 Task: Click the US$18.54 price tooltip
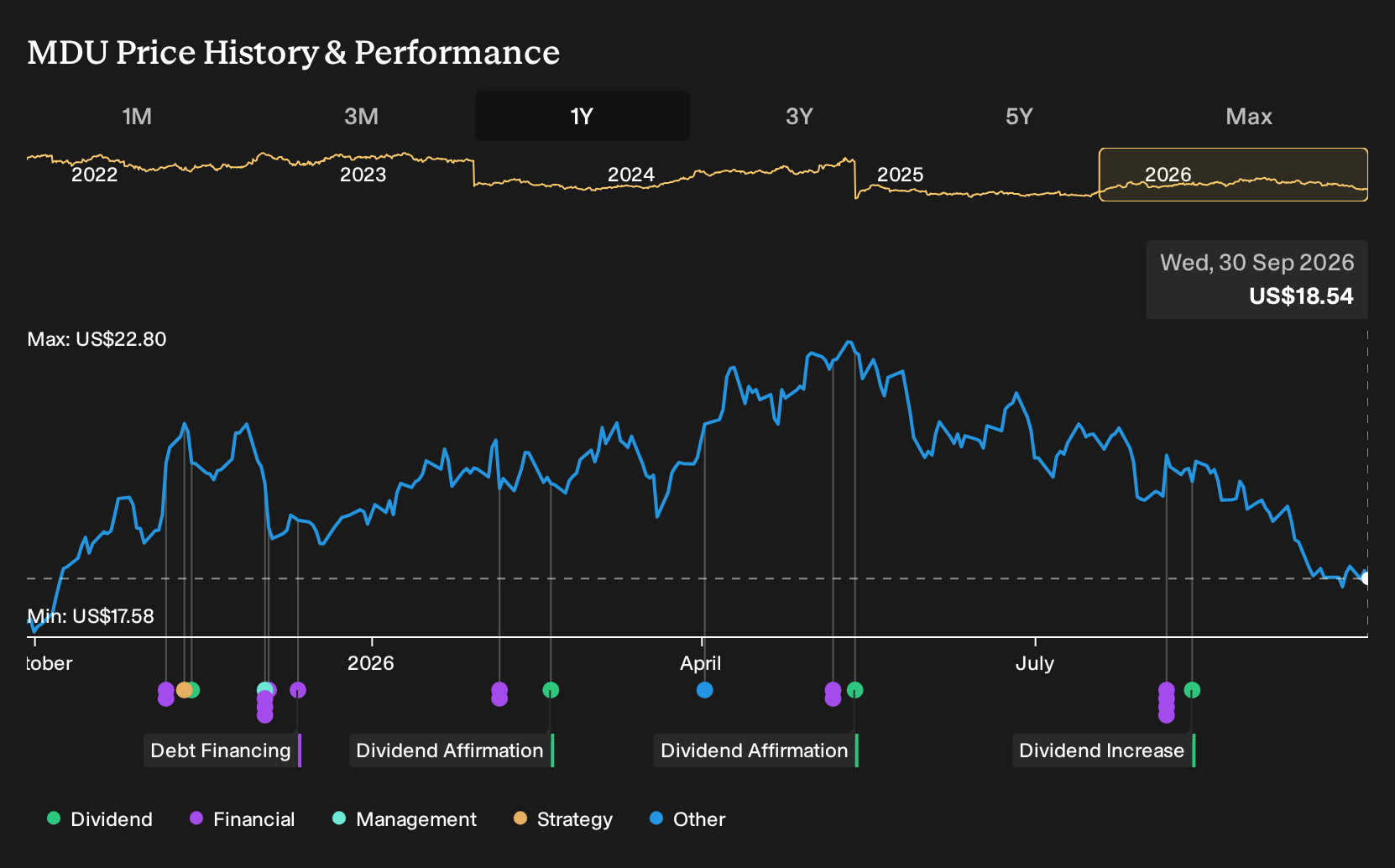(1257, 280)
